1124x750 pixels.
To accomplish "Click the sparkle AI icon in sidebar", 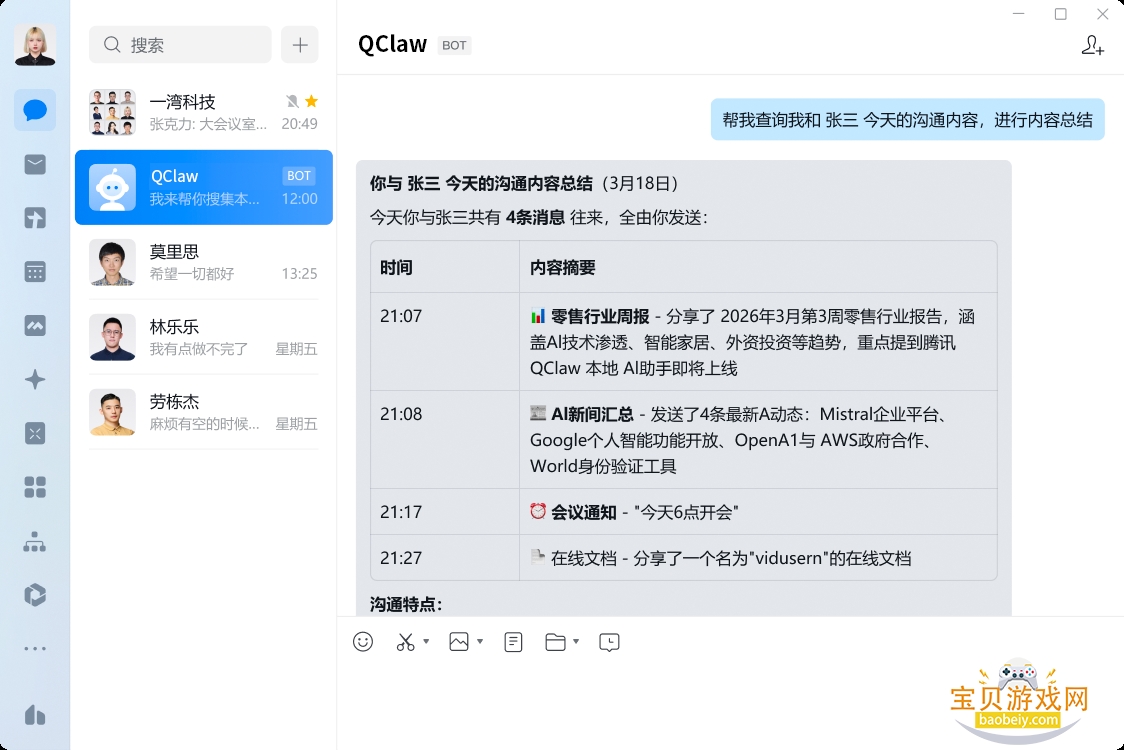I will click(x=35, y=379).
